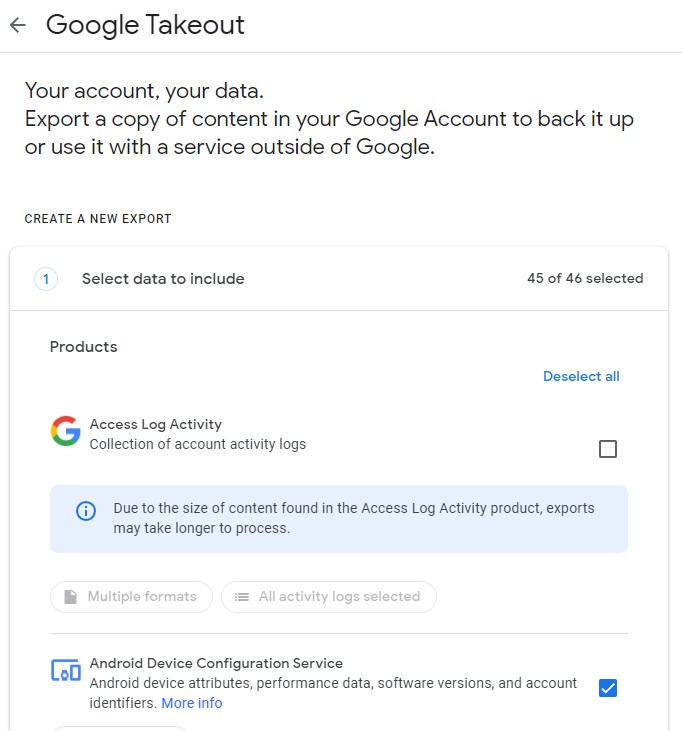Go back using the arrow beside Google Takeout
682x731 pixels.
click(x=18, y=25)
